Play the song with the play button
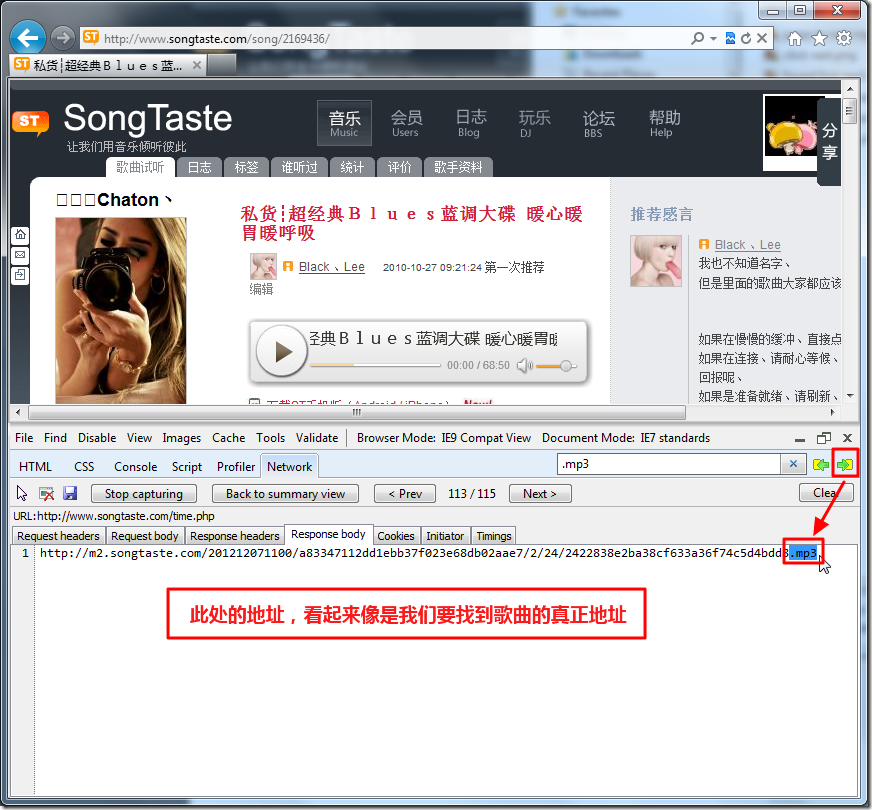The height and width of the screenshot is (810, 872). click(281, 351)
